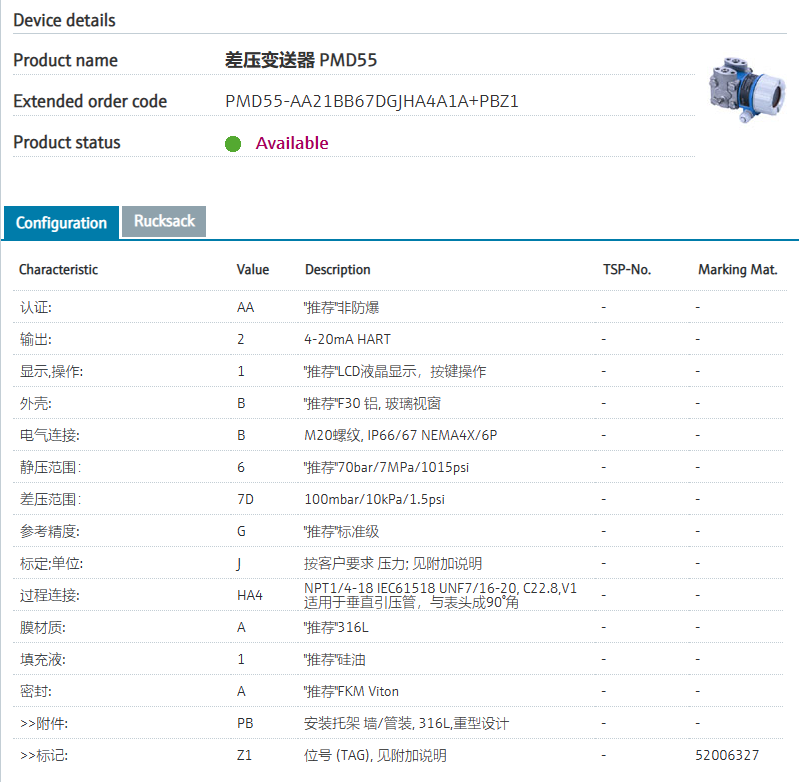Switch to the Rucksack tab

[164, 221]
